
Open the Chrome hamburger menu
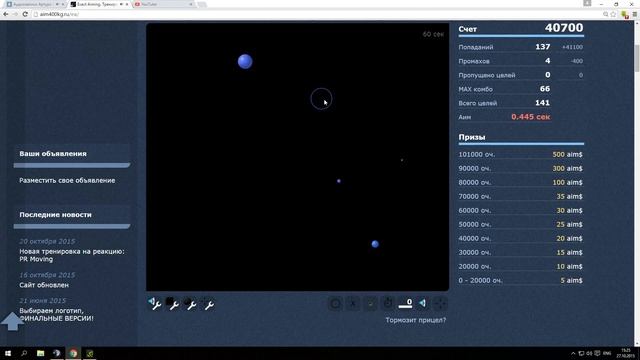click(635, 14)
